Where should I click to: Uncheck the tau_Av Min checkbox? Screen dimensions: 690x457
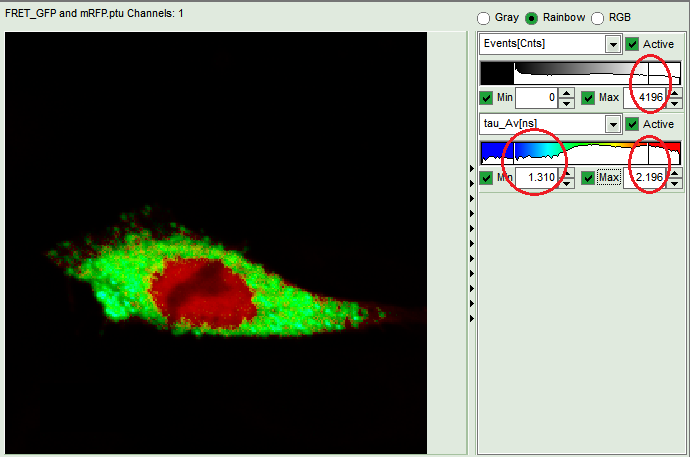click(487, 178)
